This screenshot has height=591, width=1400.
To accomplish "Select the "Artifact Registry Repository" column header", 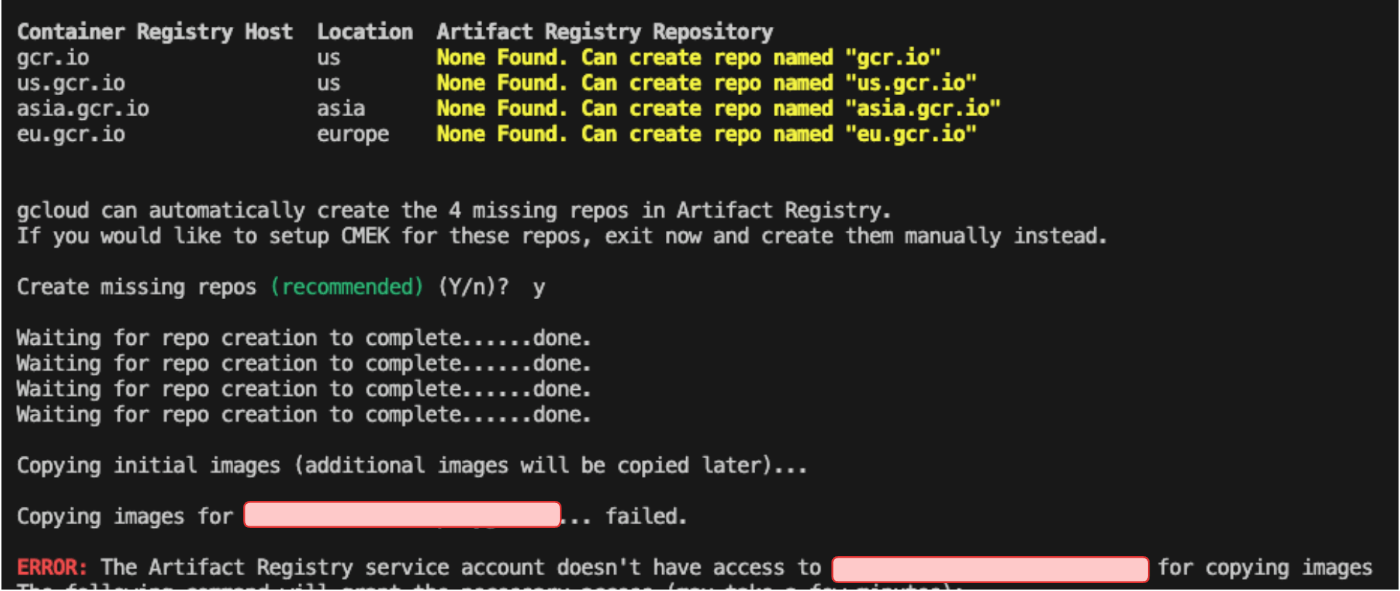I will tap(605, 32).
